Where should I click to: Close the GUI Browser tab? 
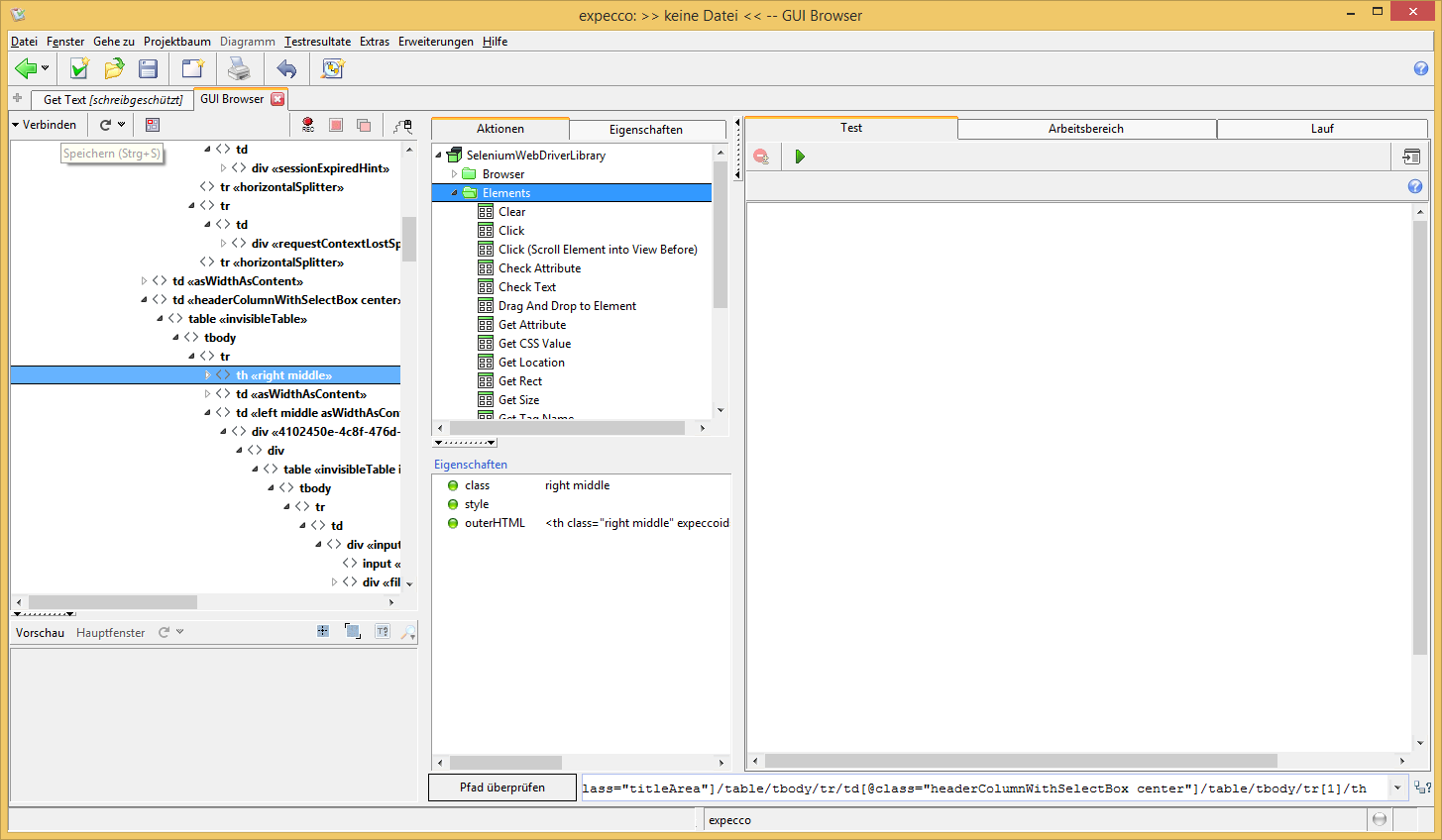[x=278, y=99]
